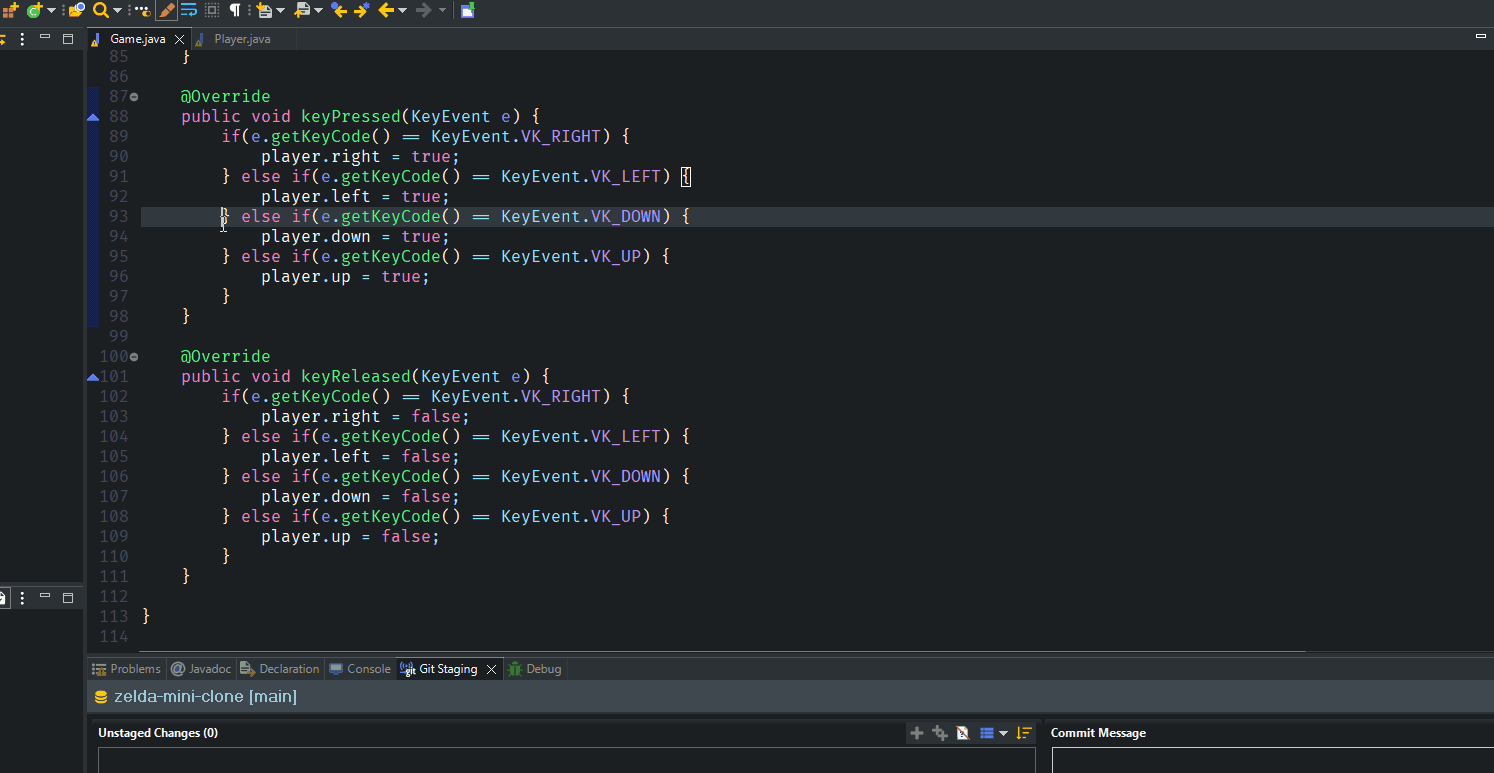Open the Back history dropdown arrow
The image size is (1494, 773).
tap(402, 10)
